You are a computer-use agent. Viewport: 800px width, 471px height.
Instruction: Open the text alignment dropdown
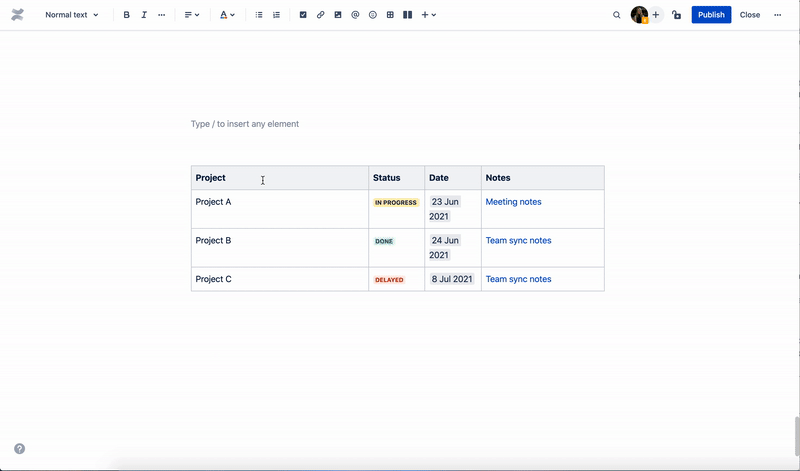click(192, 15)
